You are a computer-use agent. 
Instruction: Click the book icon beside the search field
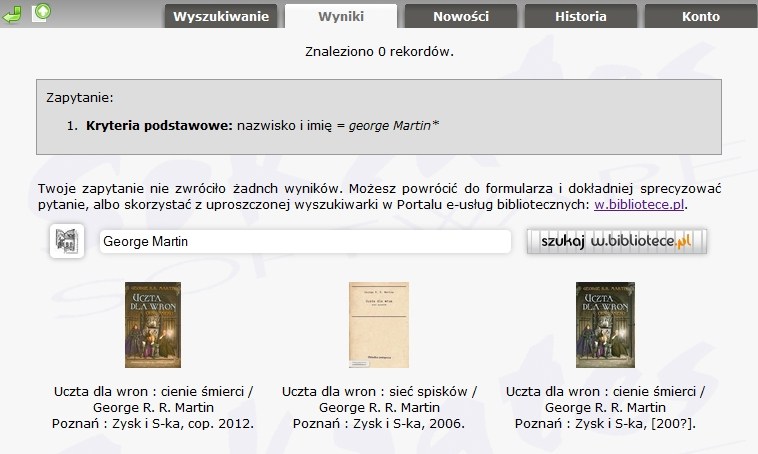[66, 241]
